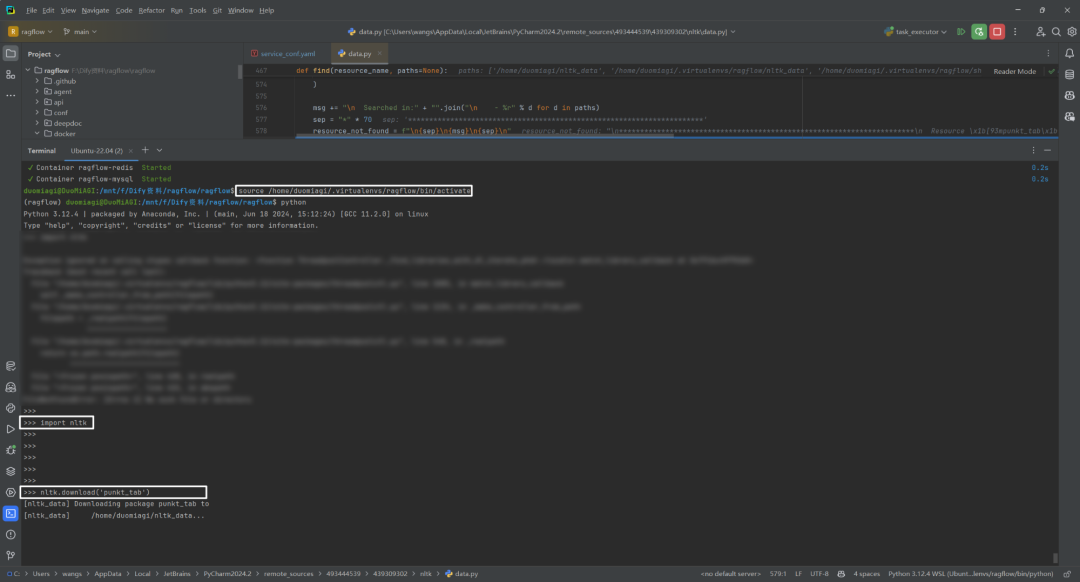Open the Tools menu
This screenshot has height=582, width=1080.
coord(198,10)
